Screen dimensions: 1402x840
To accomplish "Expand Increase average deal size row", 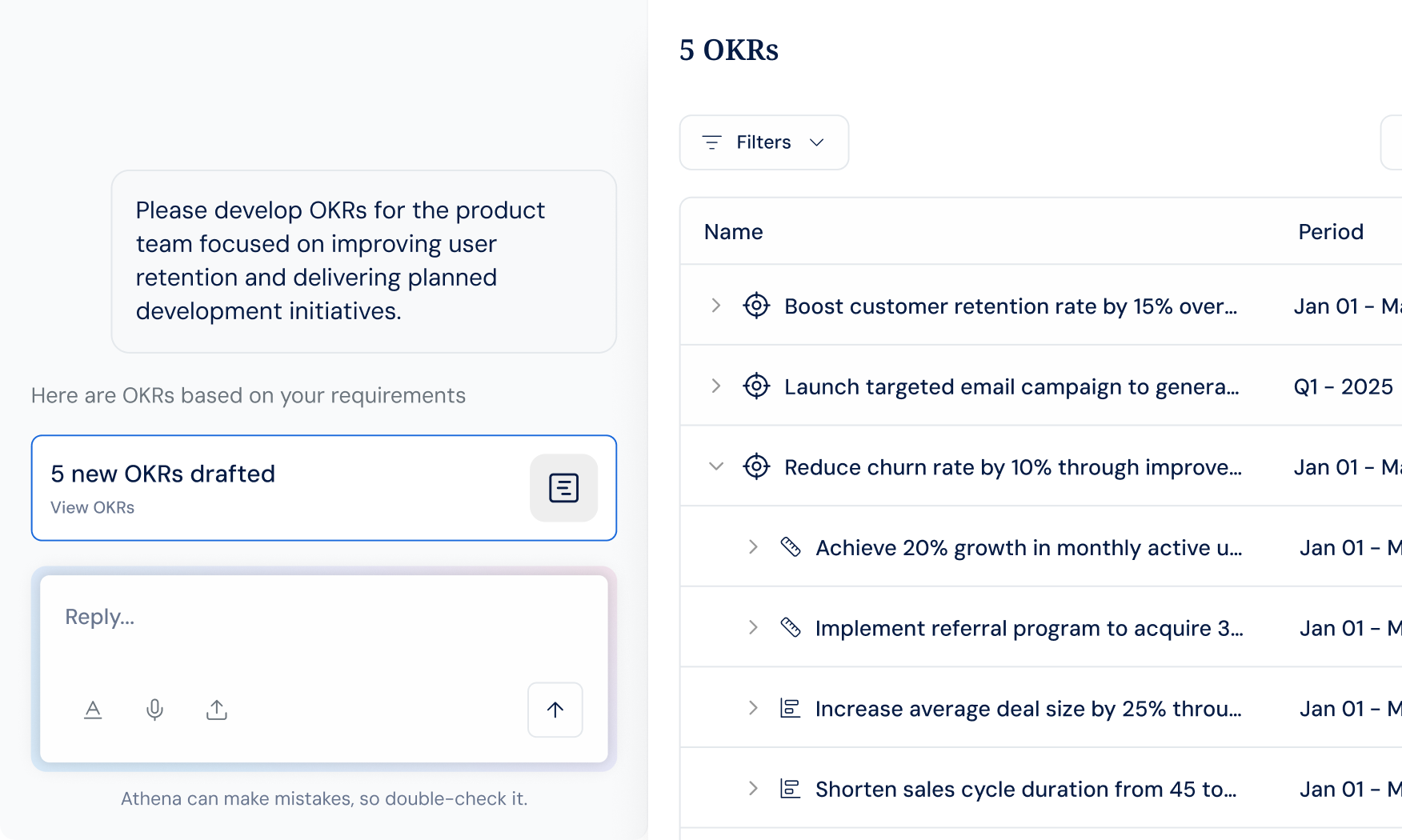I will (x=753, y=708).
